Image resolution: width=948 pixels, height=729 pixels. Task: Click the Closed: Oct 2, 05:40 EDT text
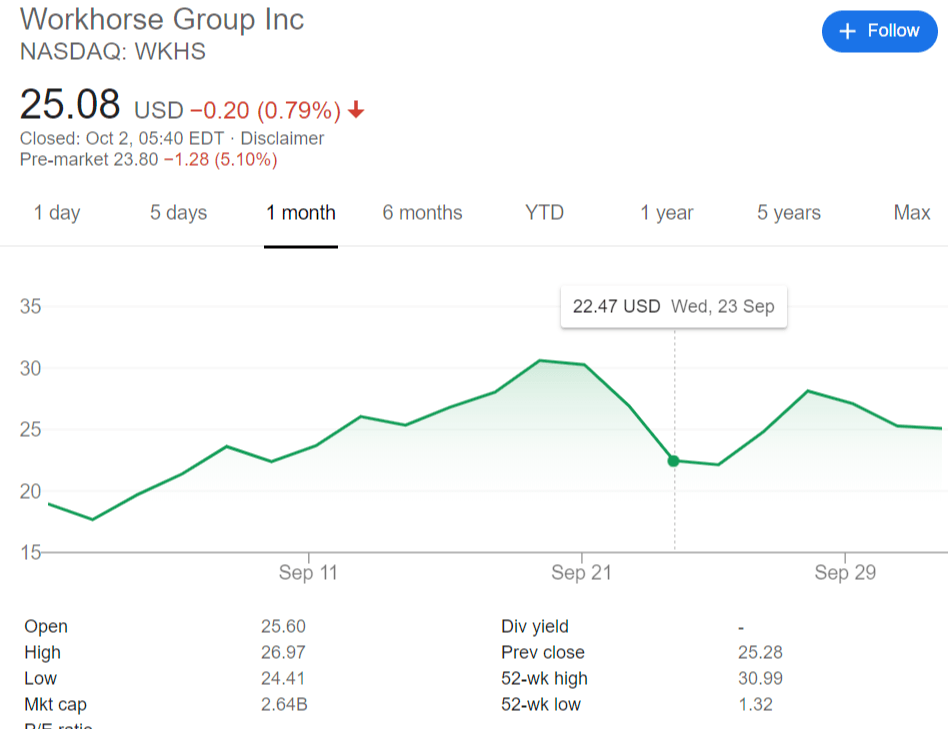click(122, 138)
